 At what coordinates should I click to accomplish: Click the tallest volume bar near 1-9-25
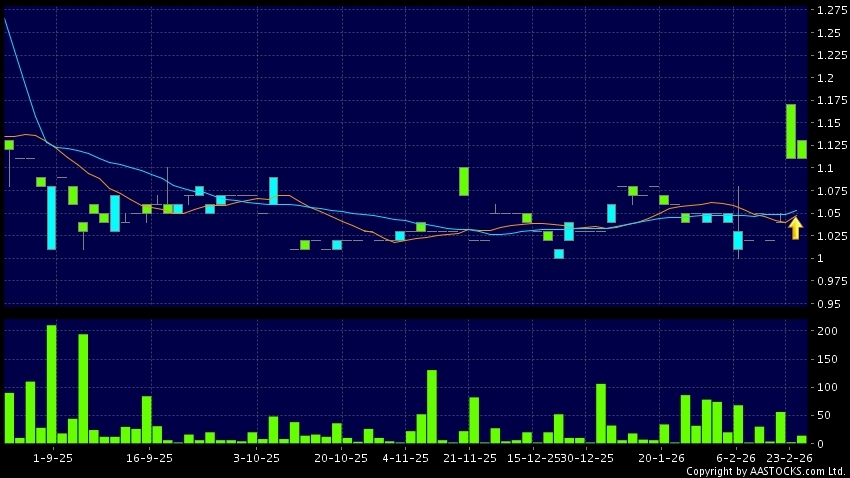(51, 383)
